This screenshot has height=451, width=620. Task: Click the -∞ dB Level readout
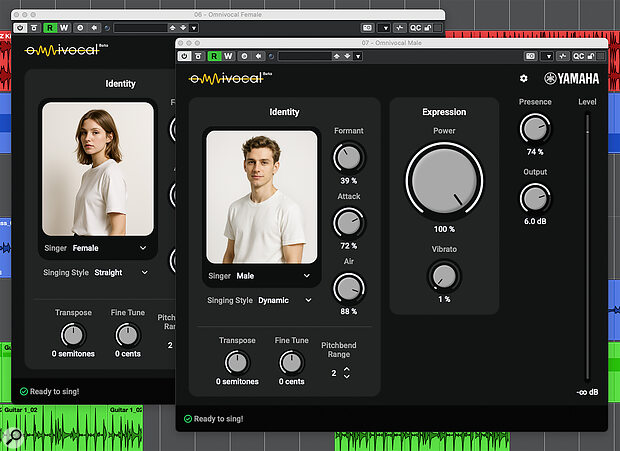[587, 393]
